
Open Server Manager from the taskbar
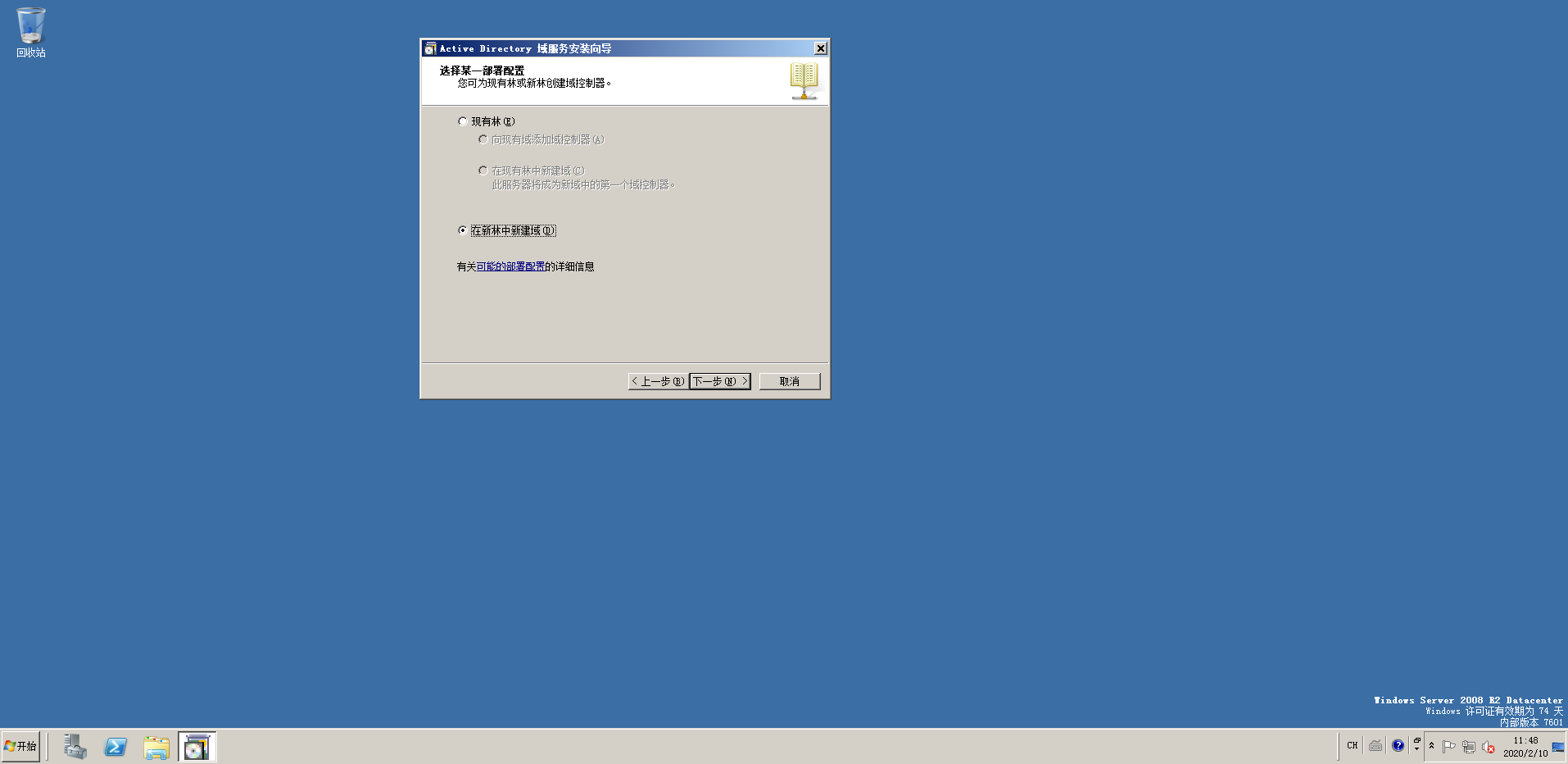[x=75, y=747]
